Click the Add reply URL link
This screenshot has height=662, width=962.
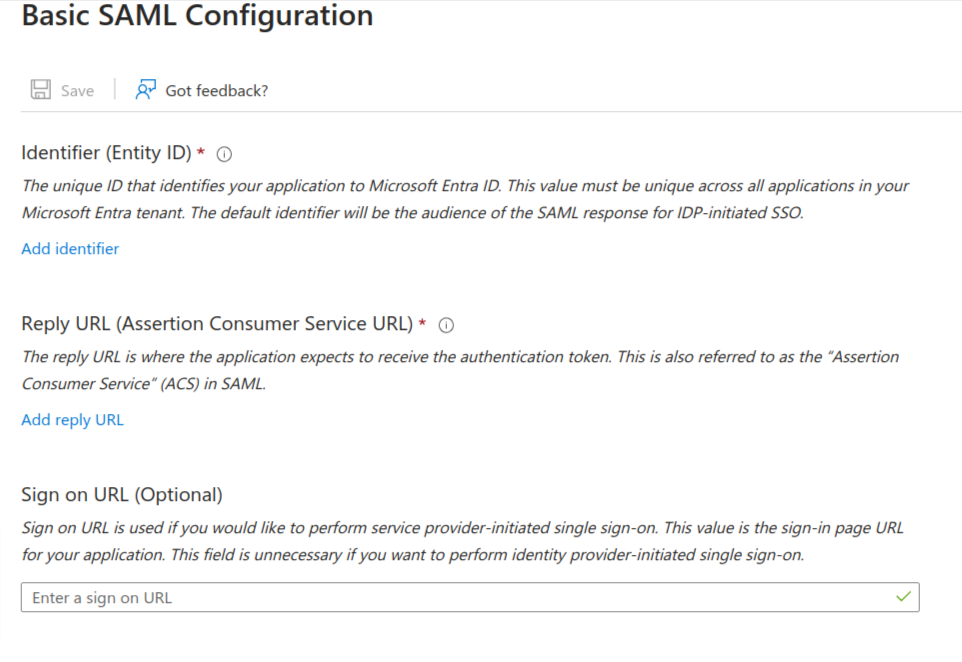click(x=73, y=420)
